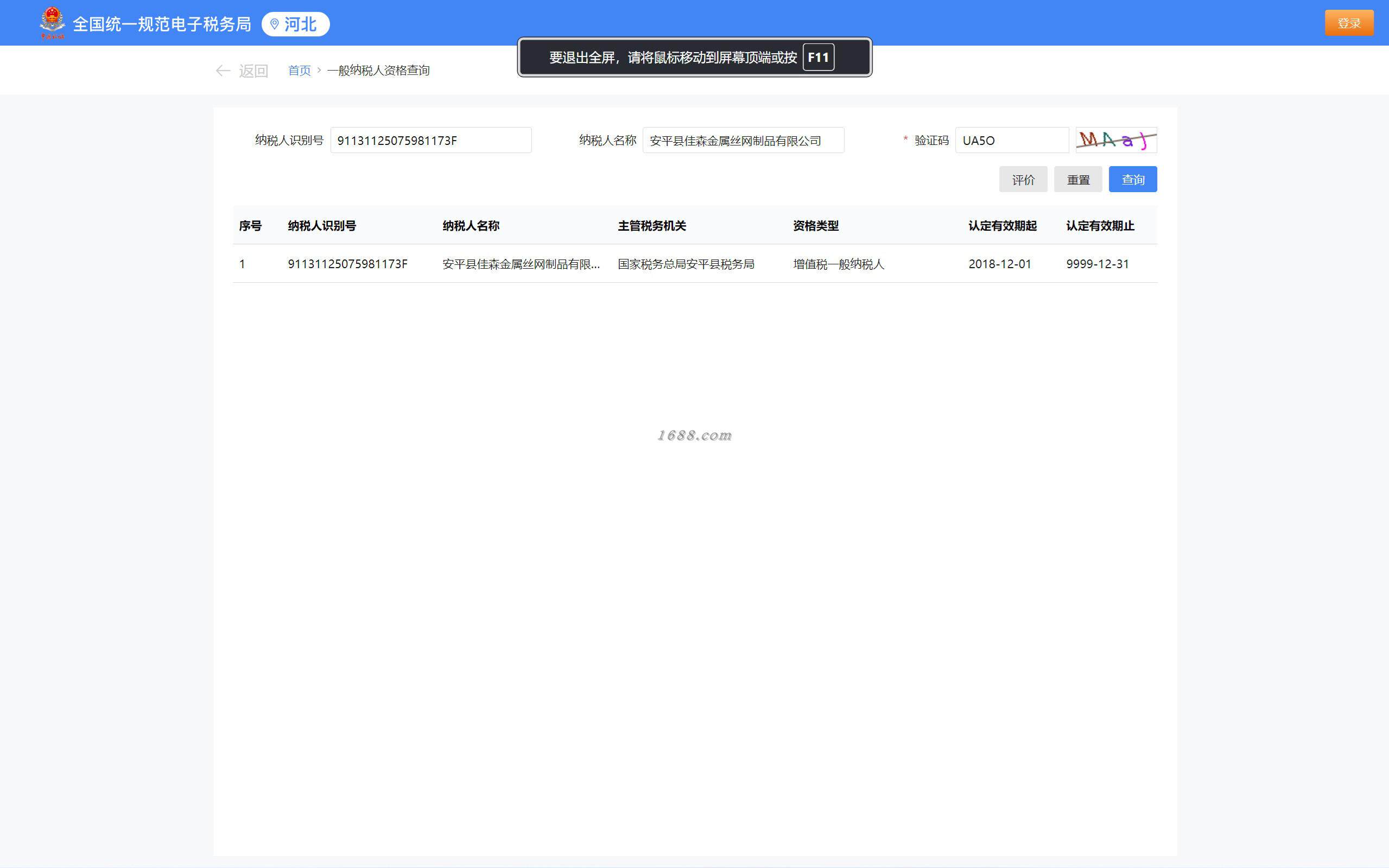Select the result row's truncated company name
Image resolution: width=1389 pixels, height=868 pixels.
pyautogui.click(x=521, y=264)
